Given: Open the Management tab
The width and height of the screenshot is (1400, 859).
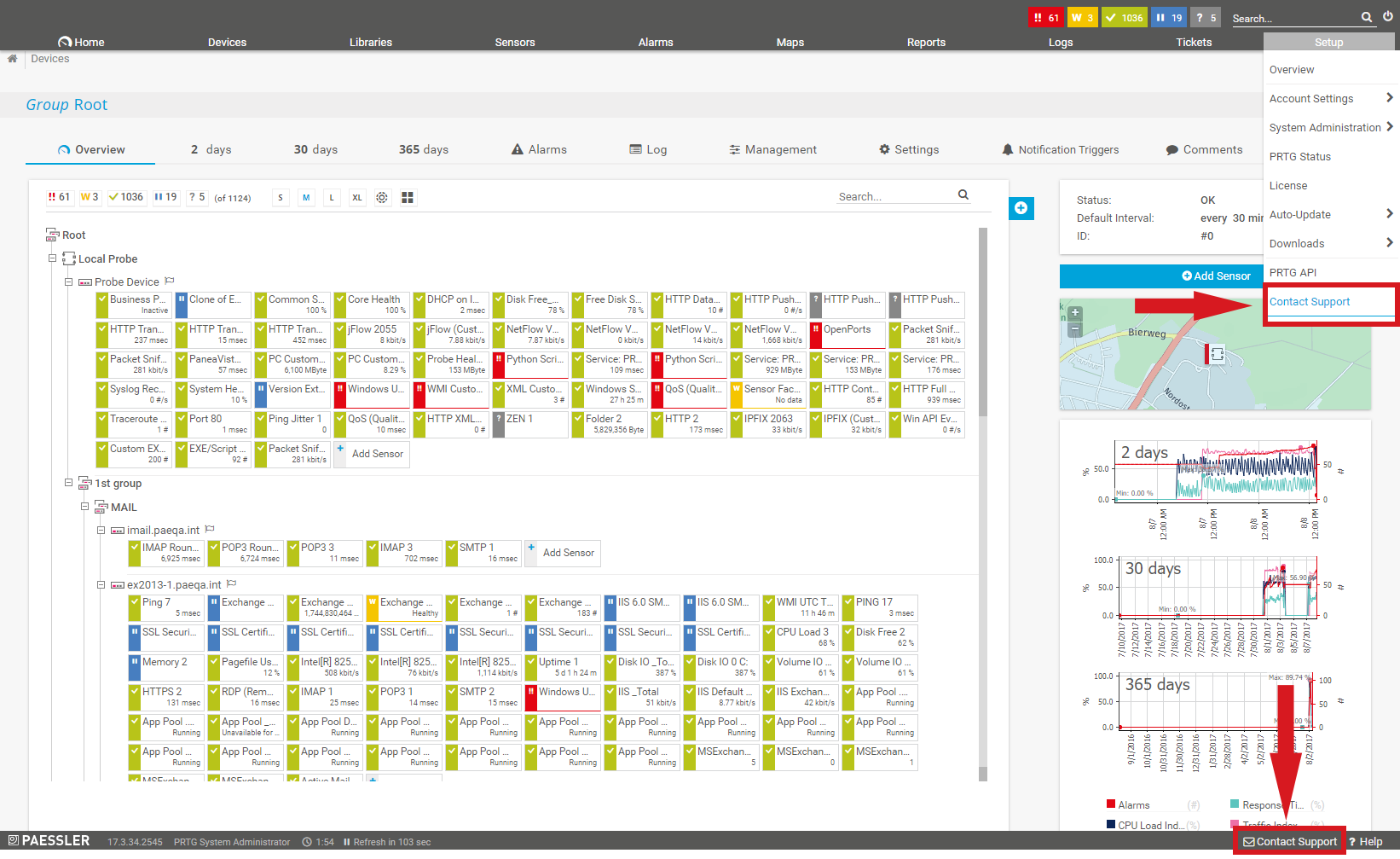Looking at the screenshot, I should 772,149.
